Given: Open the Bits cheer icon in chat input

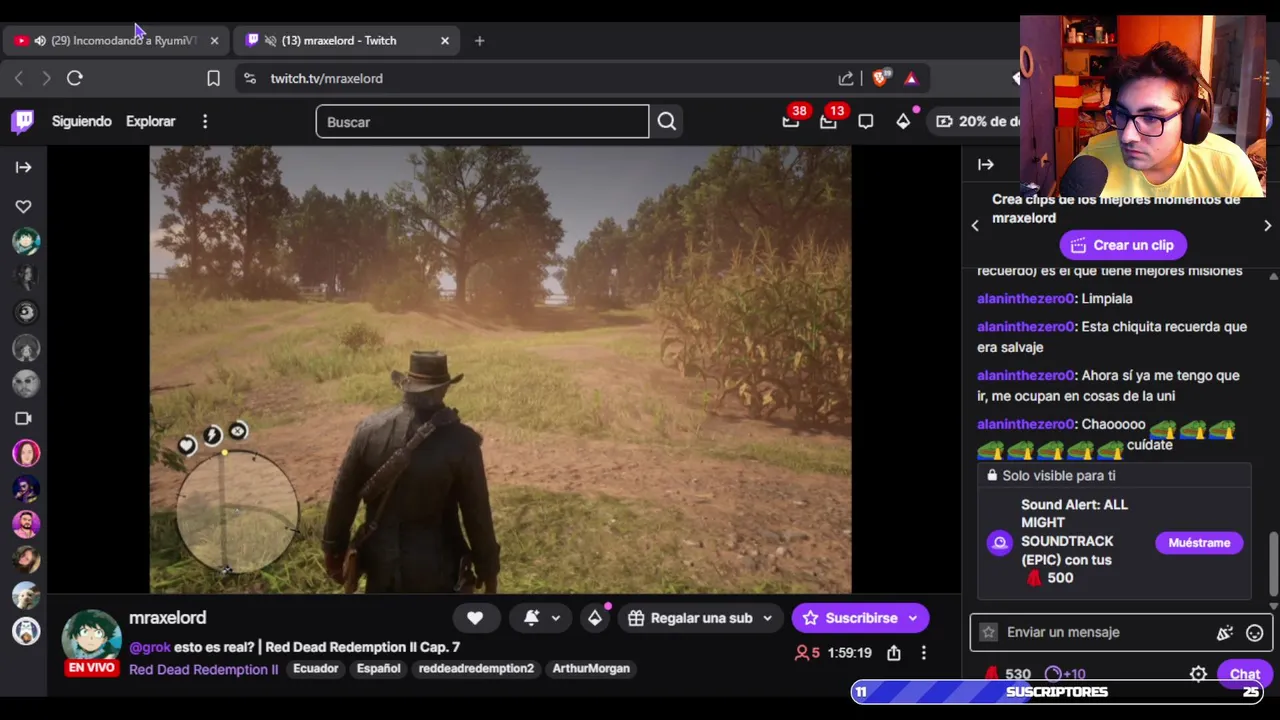Looking at the screenshot, I should [x=1225, y=633].
